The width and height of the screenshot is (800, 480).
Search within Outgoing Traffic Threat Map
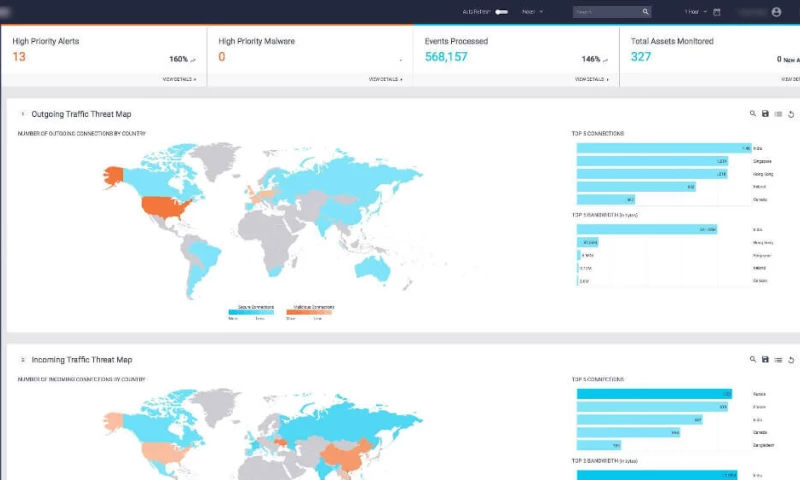tap(753, 114)
